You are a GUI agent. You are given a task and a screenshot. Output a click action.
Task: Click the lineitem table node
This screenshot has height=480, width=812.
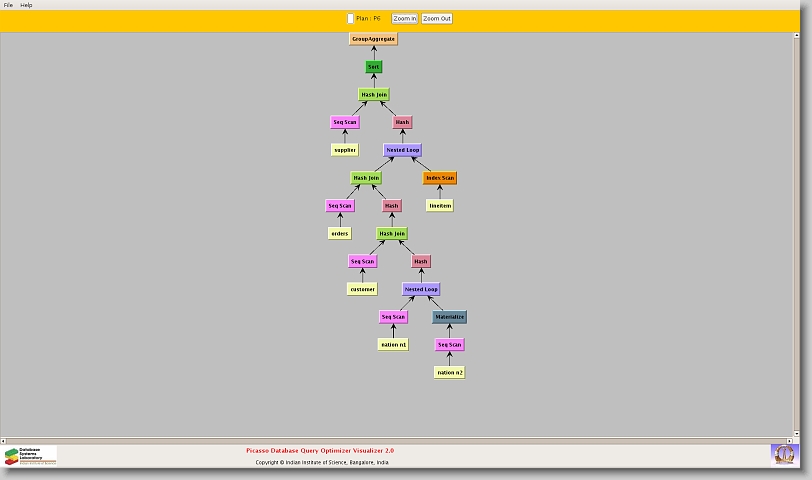[x=439, y=206]
